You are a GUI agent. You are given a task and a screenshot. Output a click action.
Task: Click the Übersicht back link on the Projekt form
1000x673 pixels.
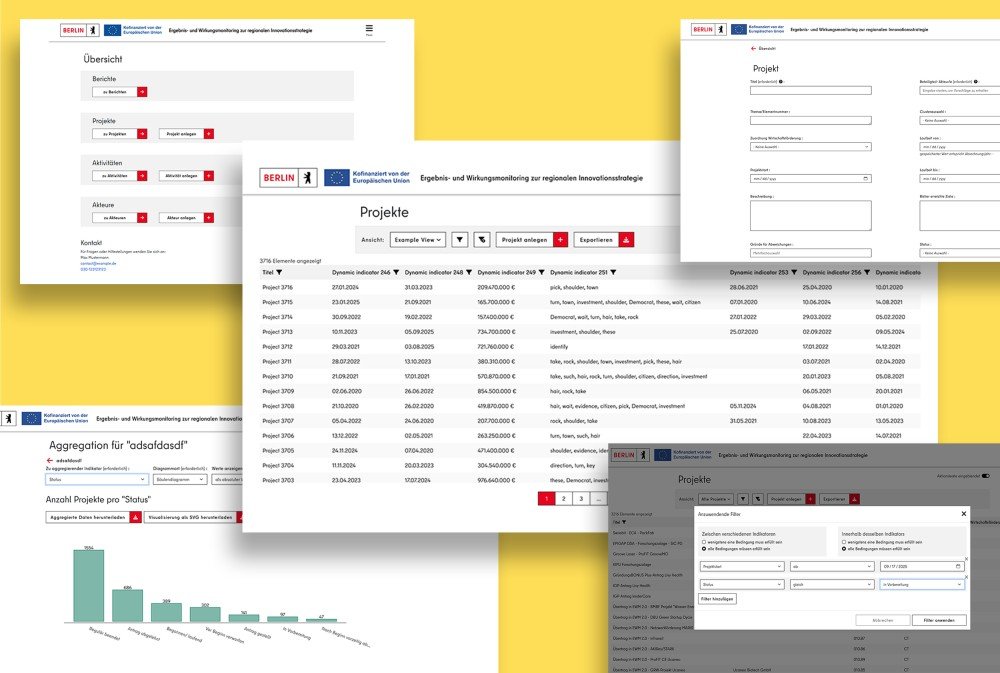tap(763, 48)
